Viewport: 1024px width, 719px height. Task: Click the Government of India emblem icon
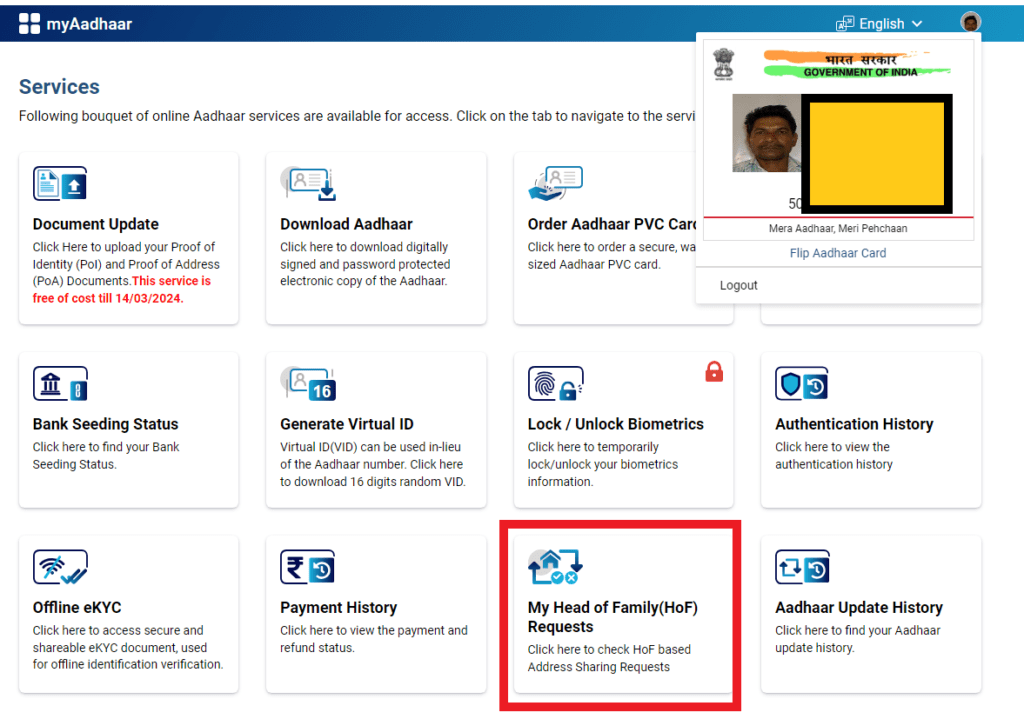[724, 64]
